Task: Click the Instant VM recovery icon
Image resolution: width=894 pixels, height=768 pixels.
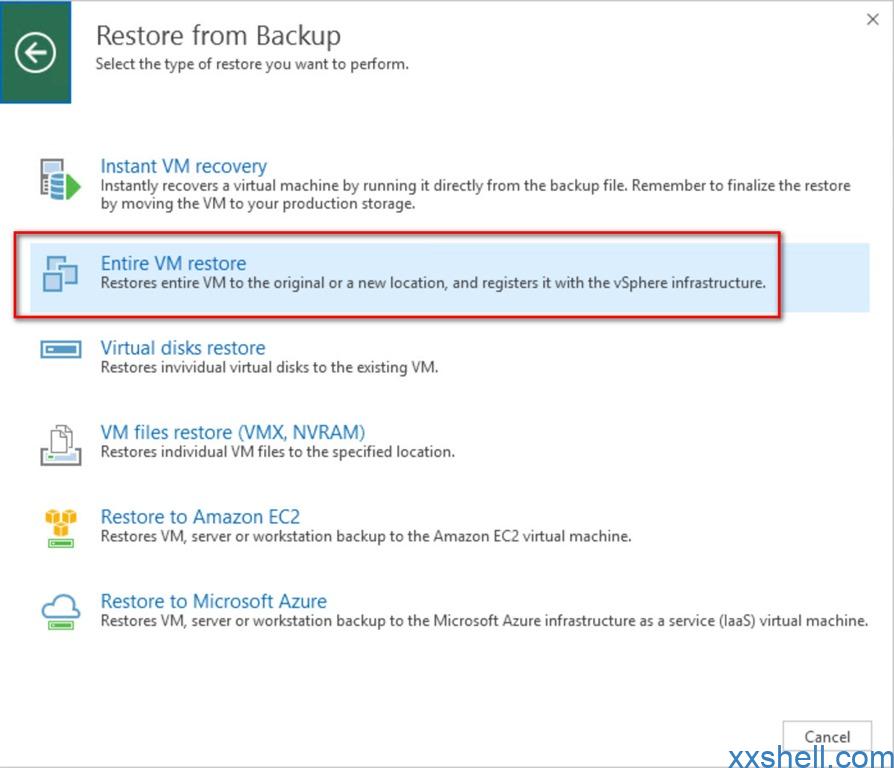Action: 60,180
